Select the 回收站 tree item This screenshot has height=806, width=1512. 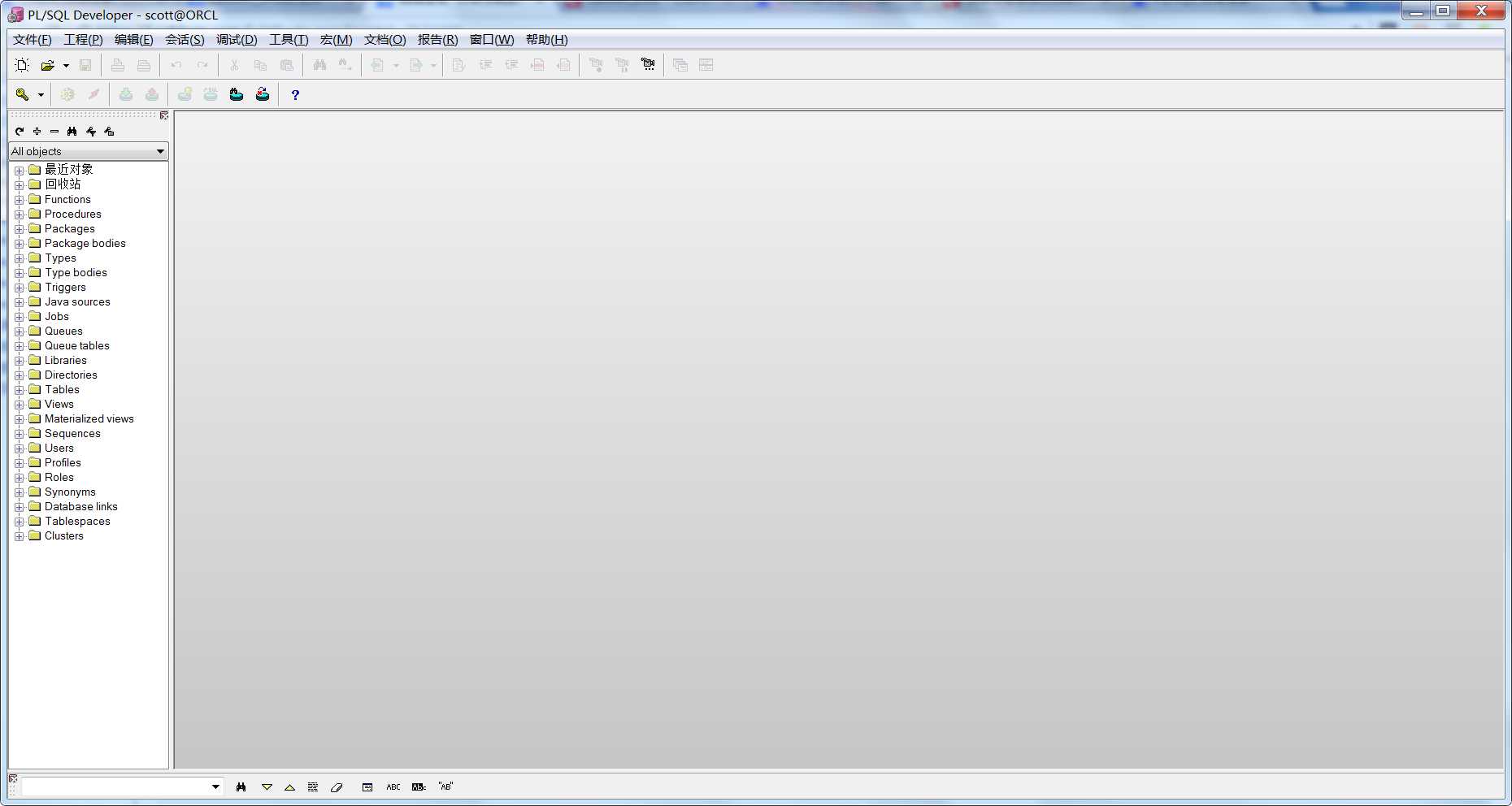(63, 184)
